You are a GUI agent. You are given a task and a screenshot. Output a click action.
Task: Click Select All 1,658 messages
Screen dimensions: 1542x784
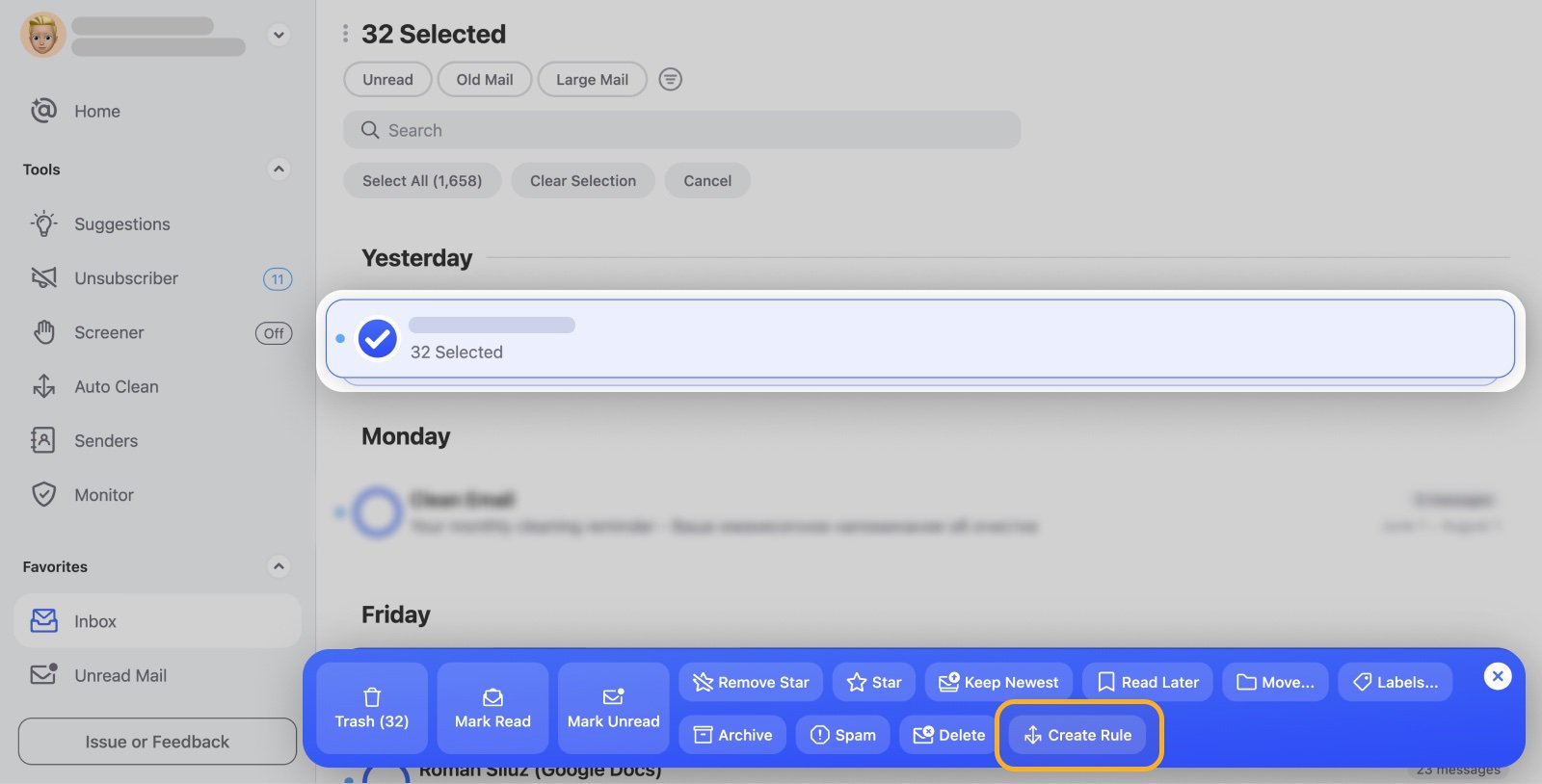(421, 180)
